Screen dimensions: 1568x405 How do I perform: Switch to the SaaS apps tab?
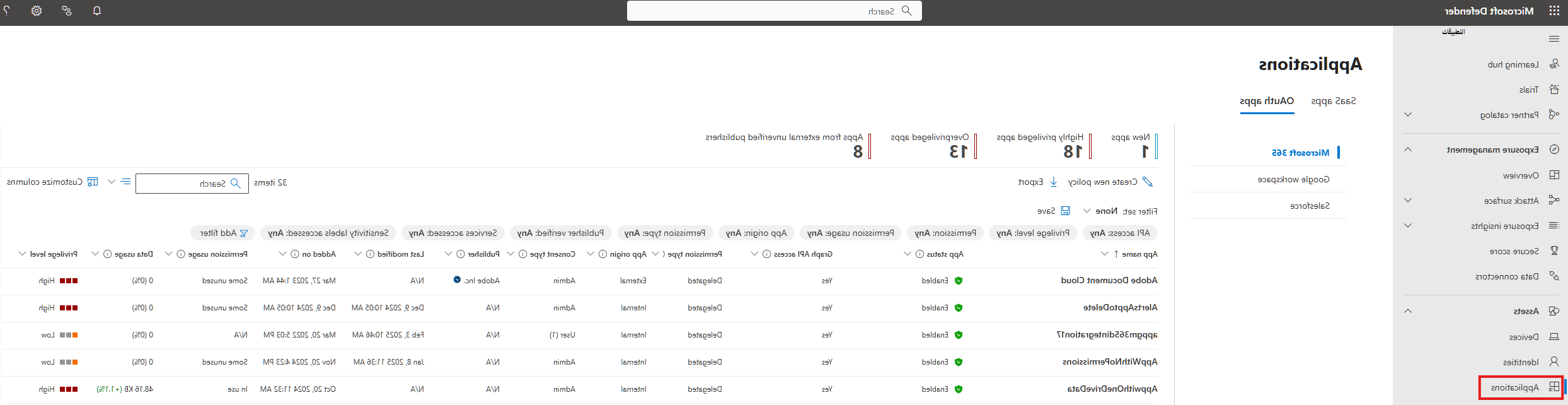click(1333, 101)
